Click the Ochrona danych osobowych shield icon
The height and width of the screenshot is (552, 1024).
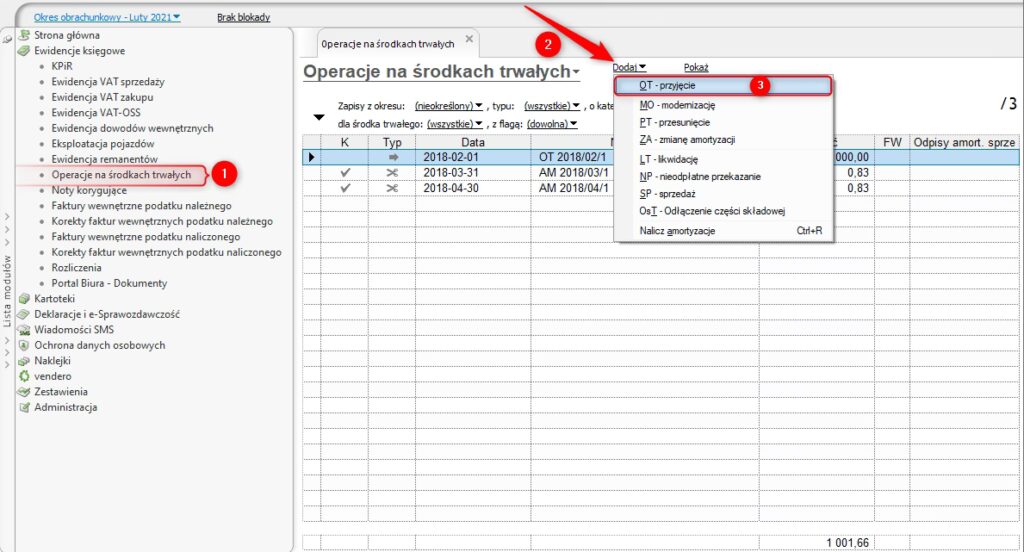25,345
